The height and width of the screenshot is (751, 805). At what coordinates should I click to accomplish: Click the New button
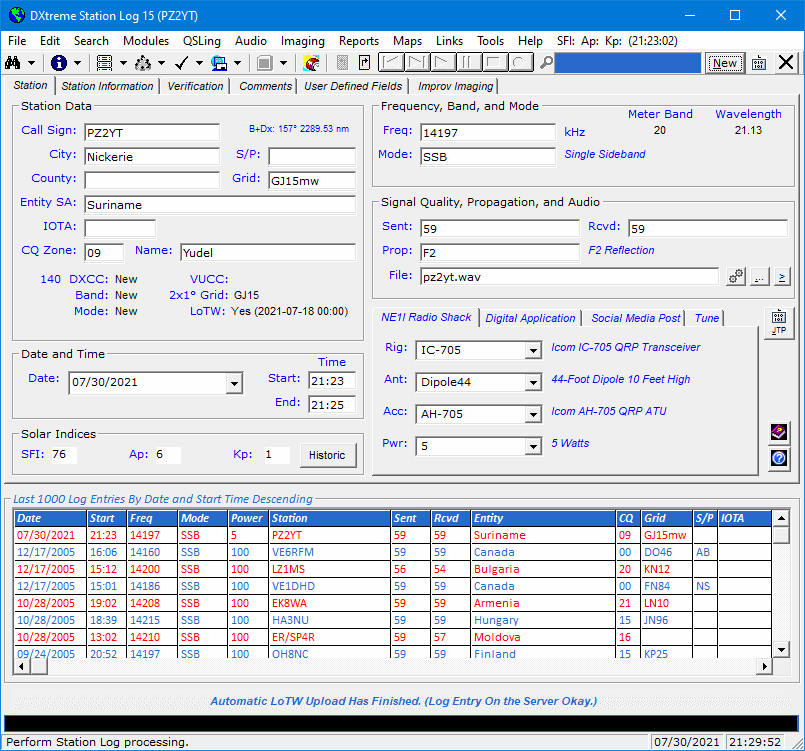724,63
